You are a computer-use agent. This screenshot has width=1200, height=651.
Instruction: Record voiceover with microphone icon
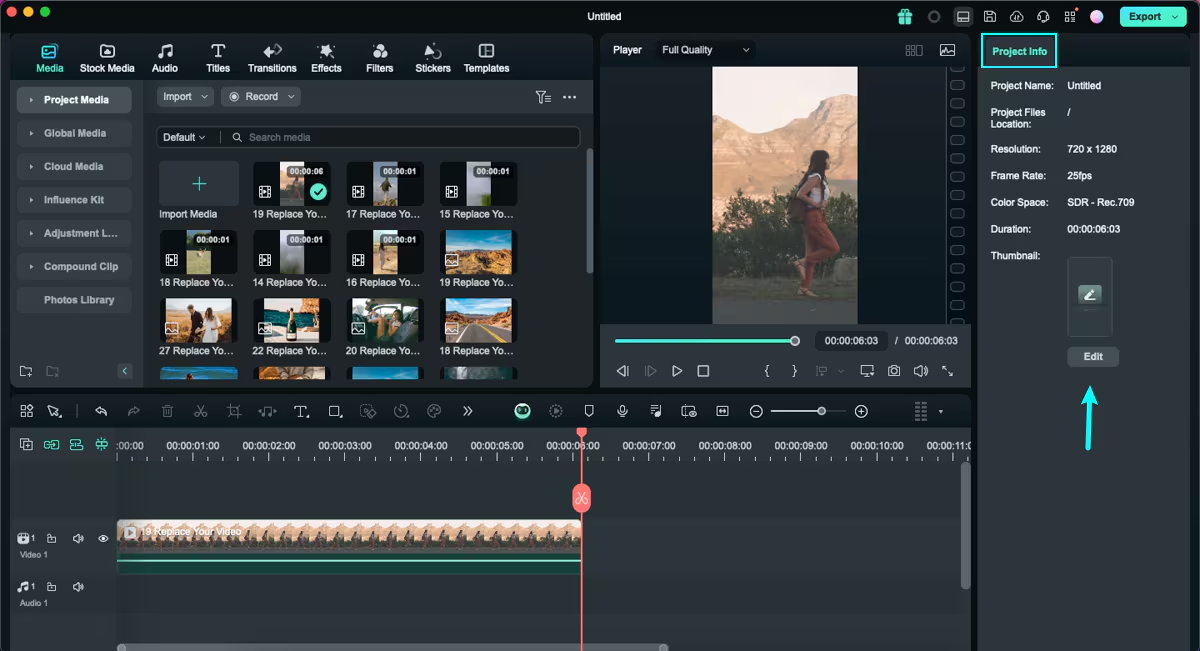622,411
